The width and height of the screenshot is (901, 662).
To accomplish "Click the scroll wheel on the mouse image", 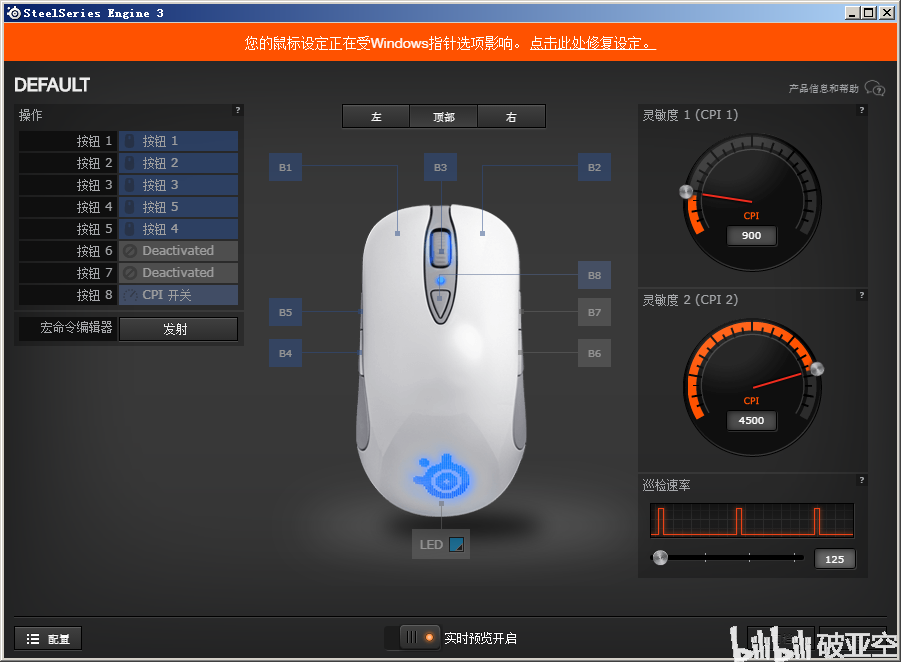I will click(441, 248).
